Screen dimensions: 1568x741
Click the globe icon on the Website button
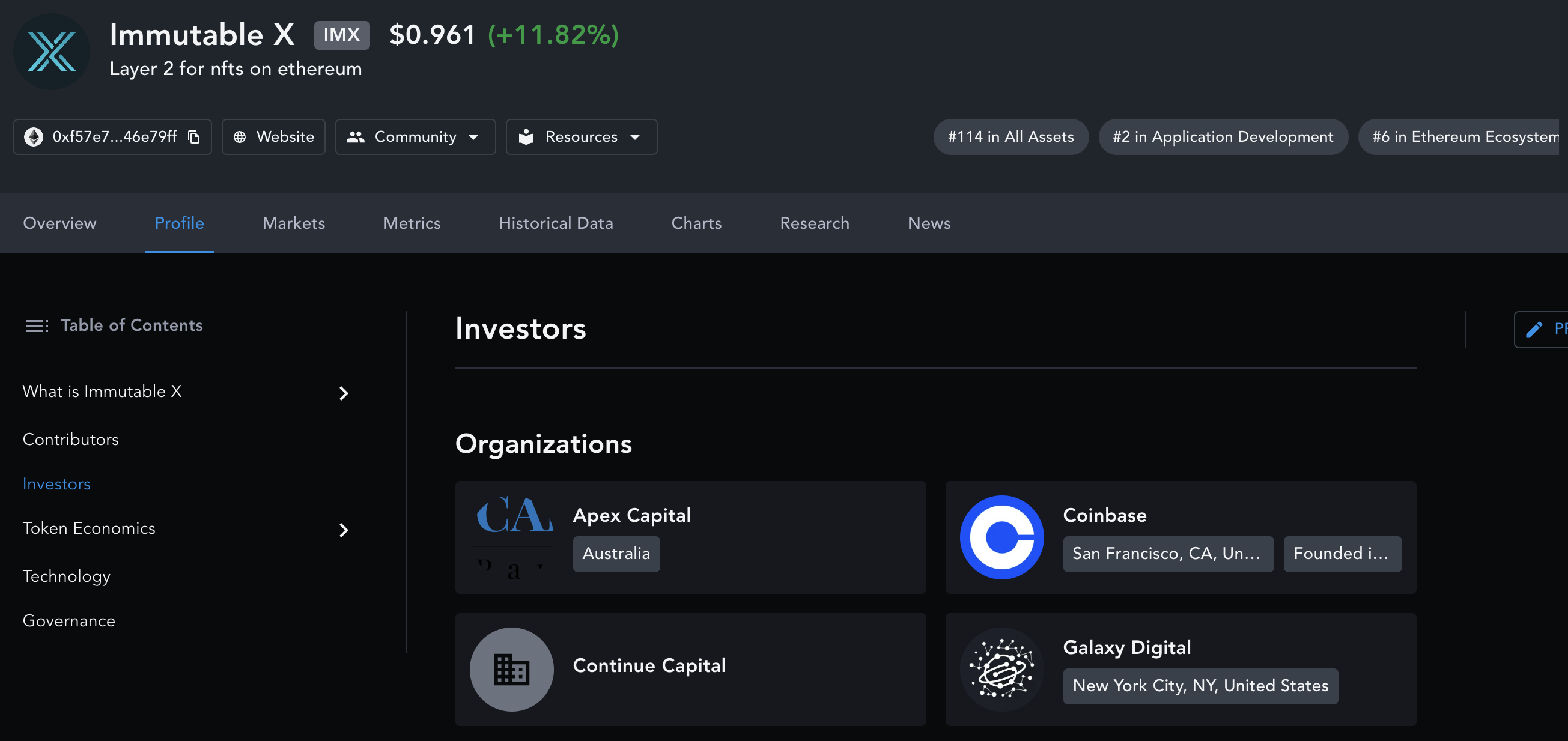click(240, 137)
